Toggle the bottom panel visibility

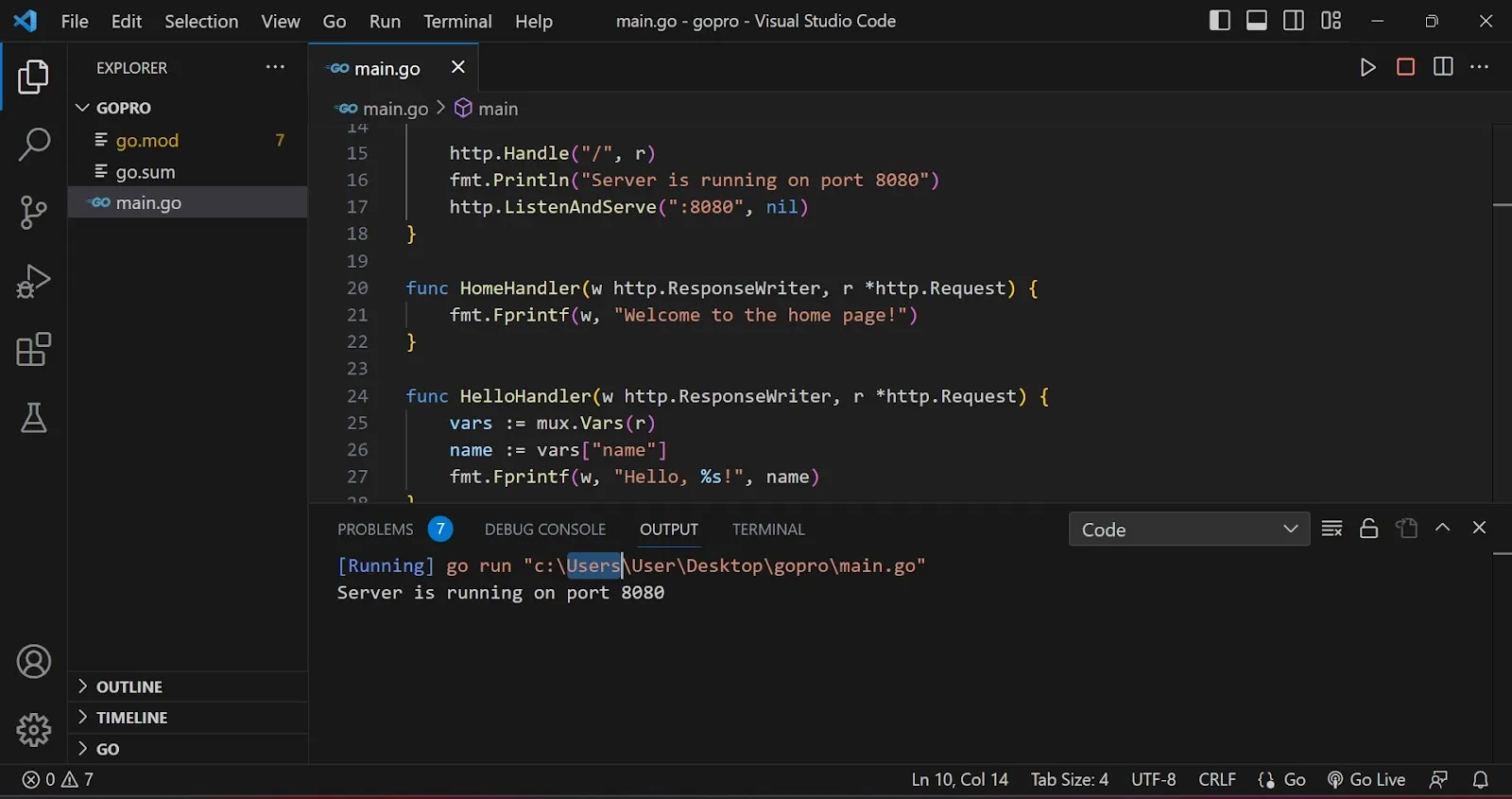coord(1256,20)
